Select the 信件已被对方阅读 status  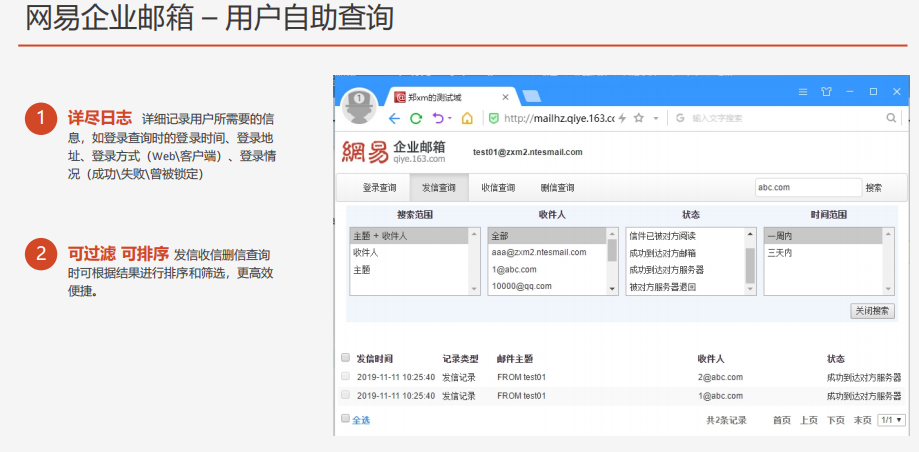coord(685,236)
